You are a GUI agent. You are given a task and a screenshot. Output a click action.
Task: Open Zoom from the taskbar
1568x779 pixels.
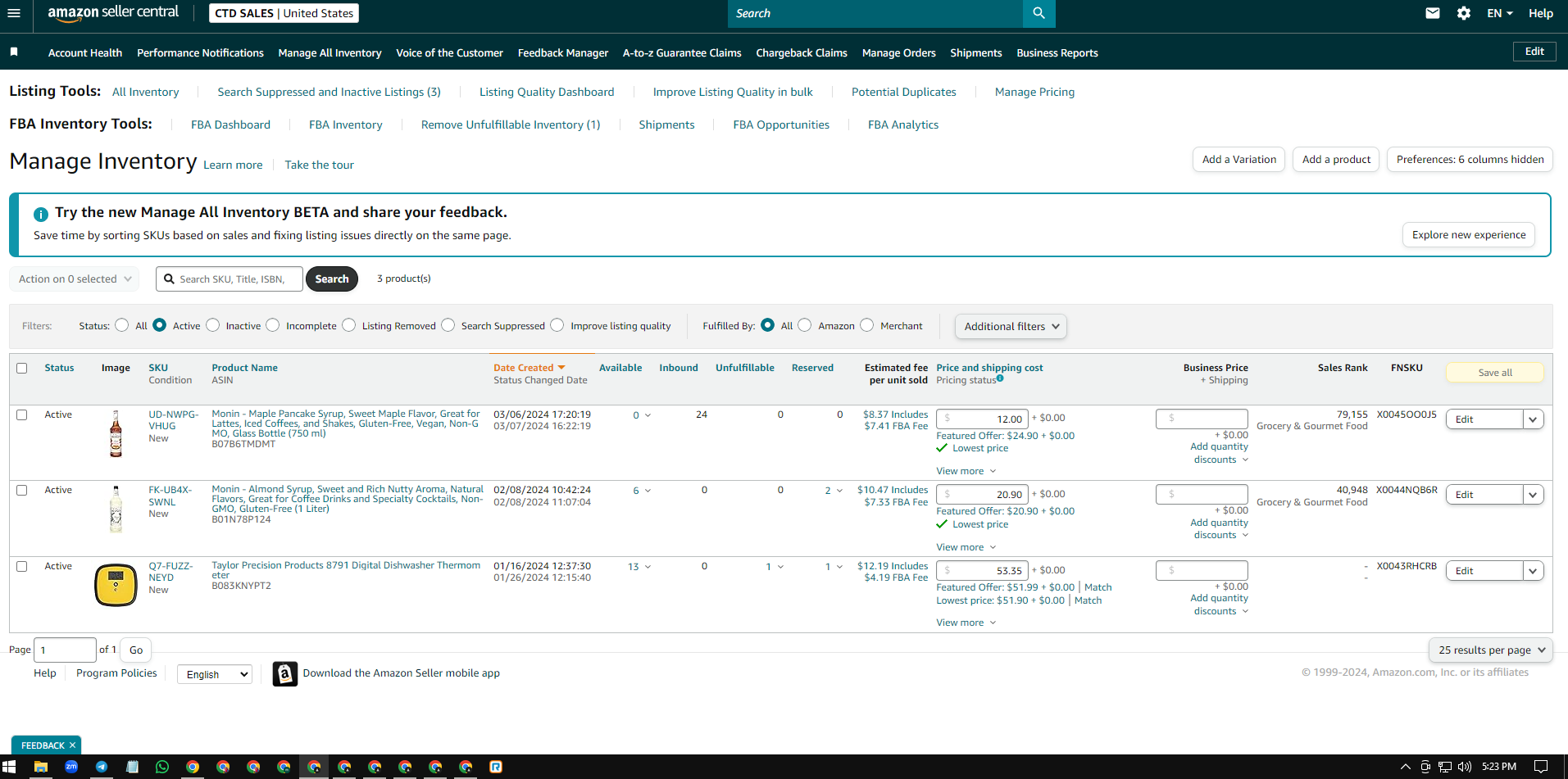coord(71,767)
